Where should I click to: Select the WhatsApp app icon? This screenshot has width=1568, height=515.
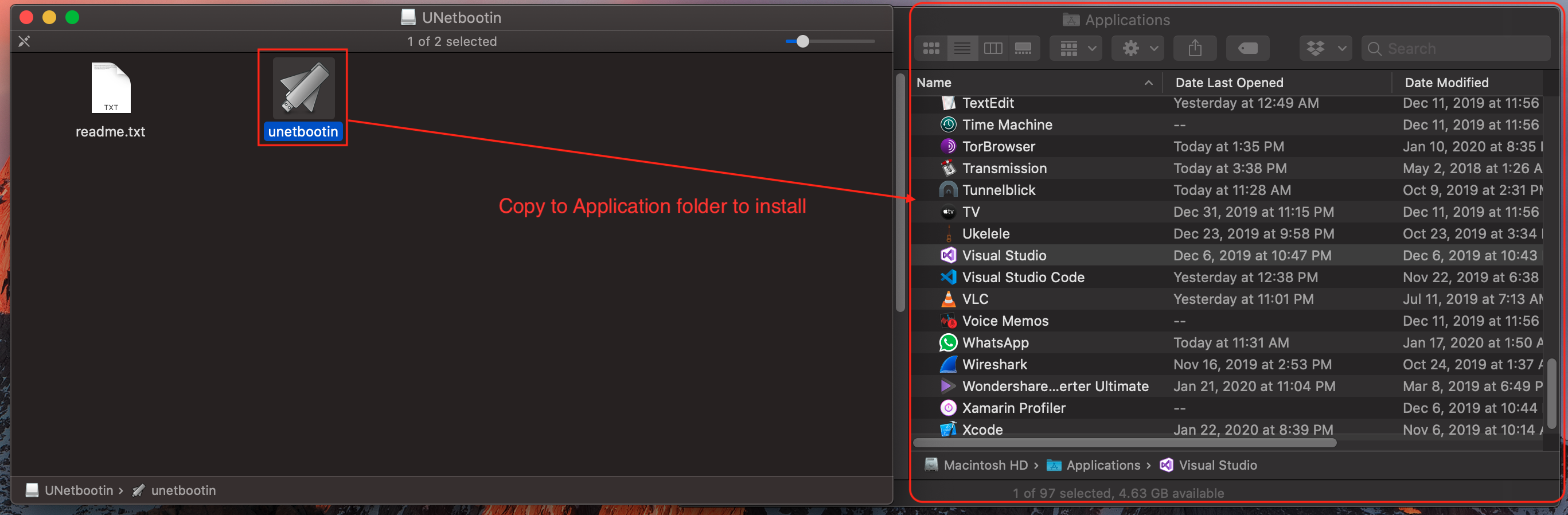coord(949,343)
